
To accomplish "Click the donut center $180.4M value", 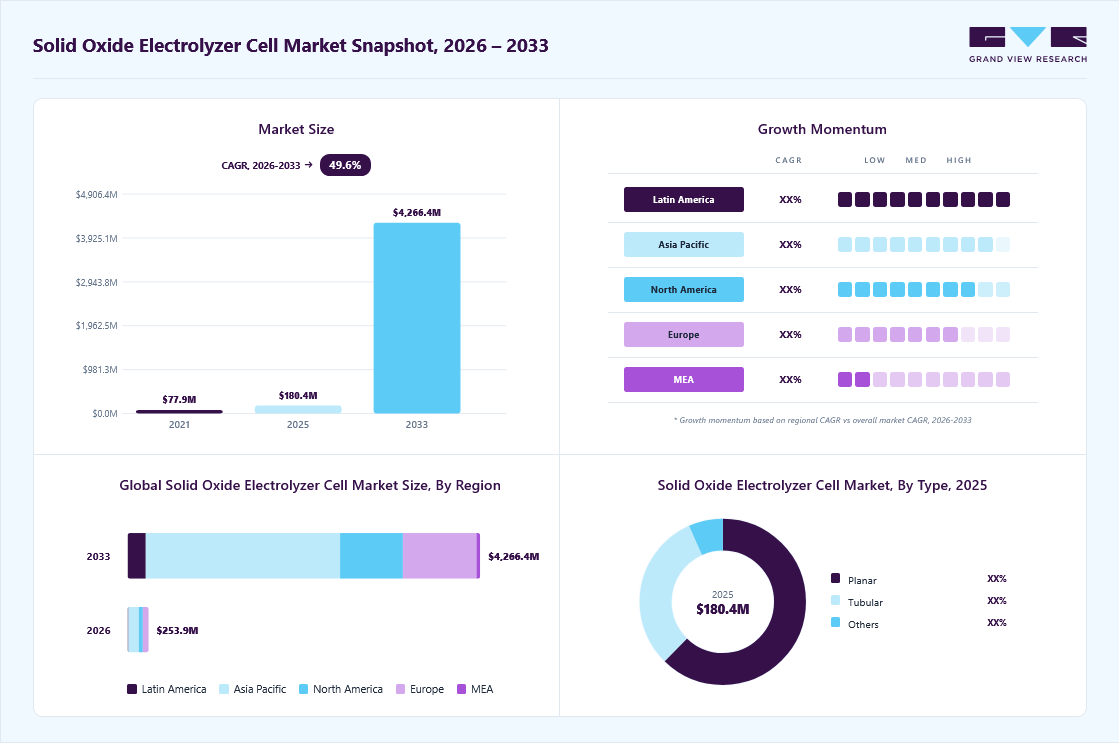I will tap(723, 609).
